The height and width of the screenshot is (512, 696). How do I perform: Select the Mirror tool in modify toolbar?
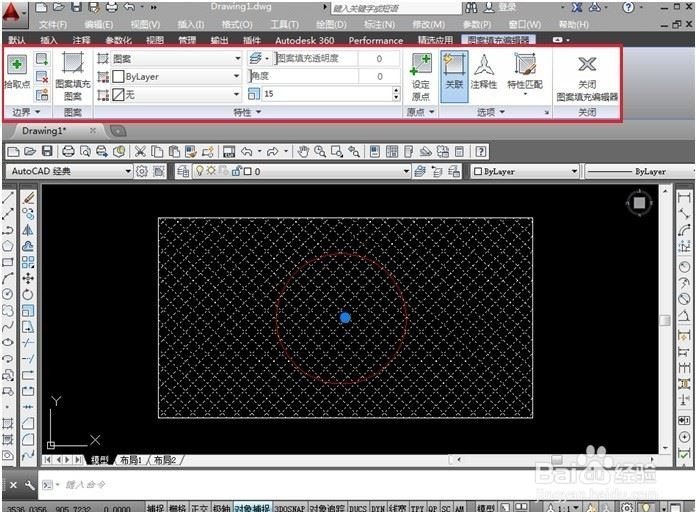click(28, 230)
